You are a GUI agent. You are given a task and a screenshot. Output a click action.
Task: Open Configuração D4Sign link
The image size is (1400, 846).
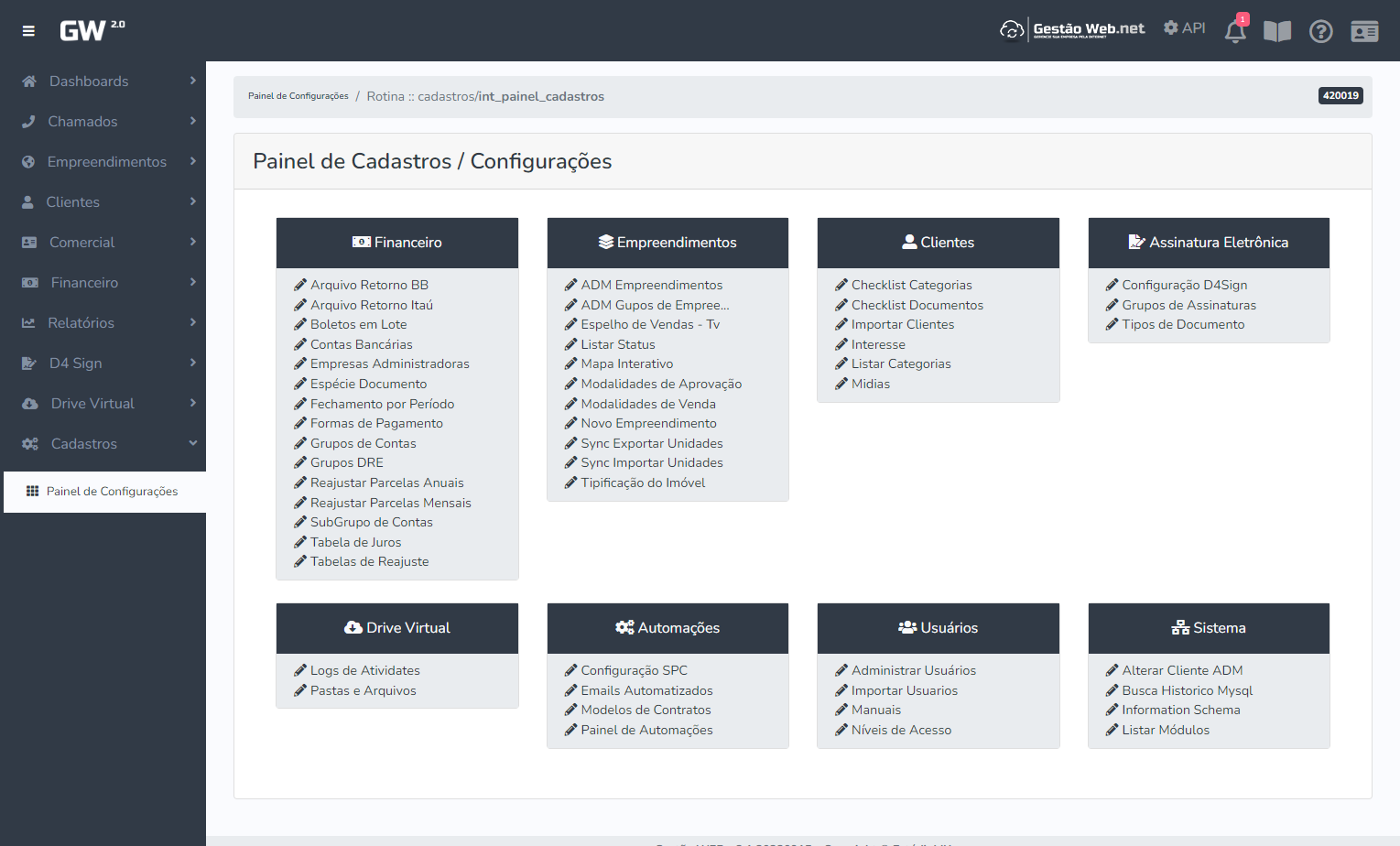[1184, 286]
